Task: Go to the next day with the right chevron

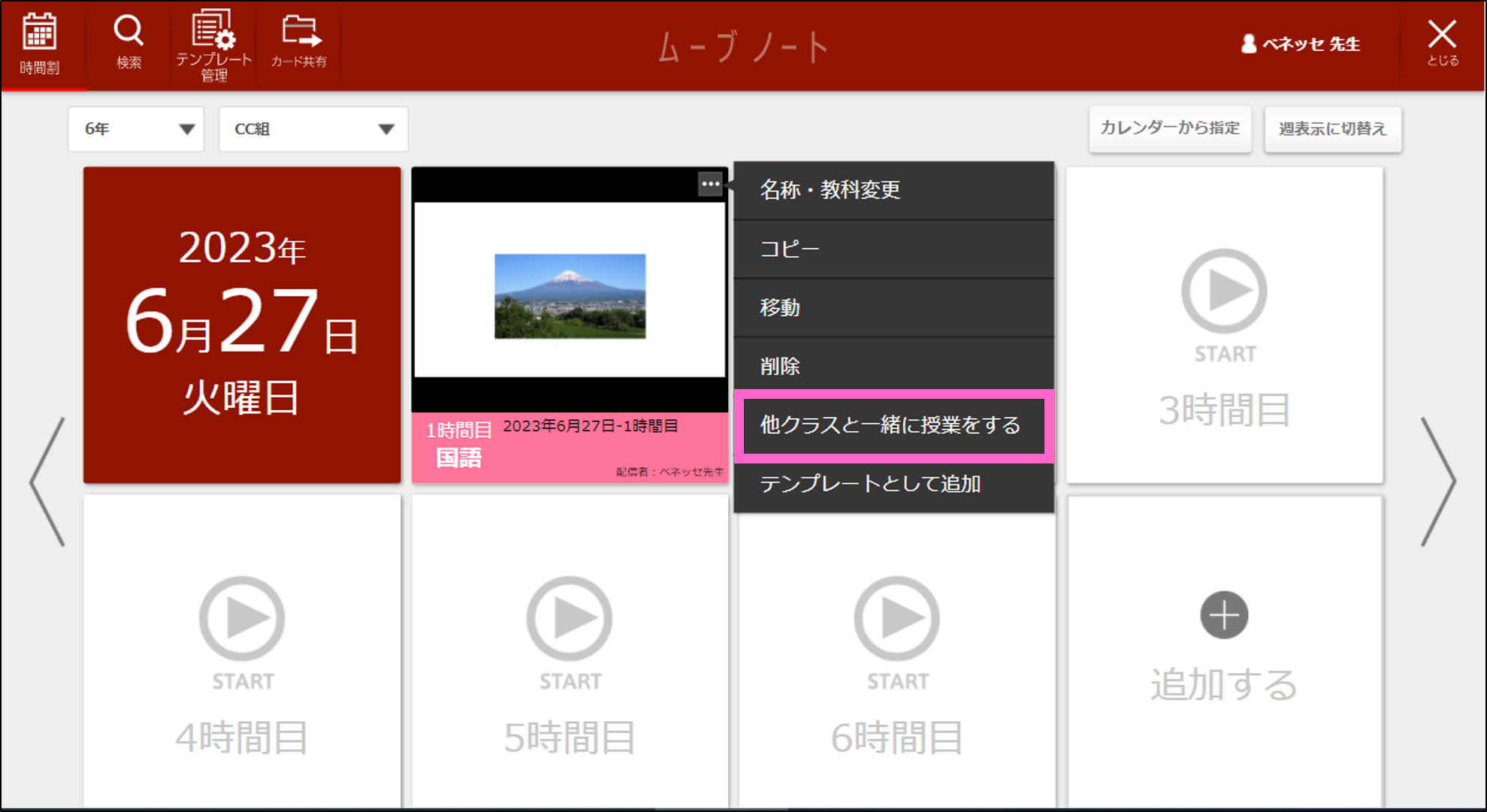Action: click(x=1439, y=481)
